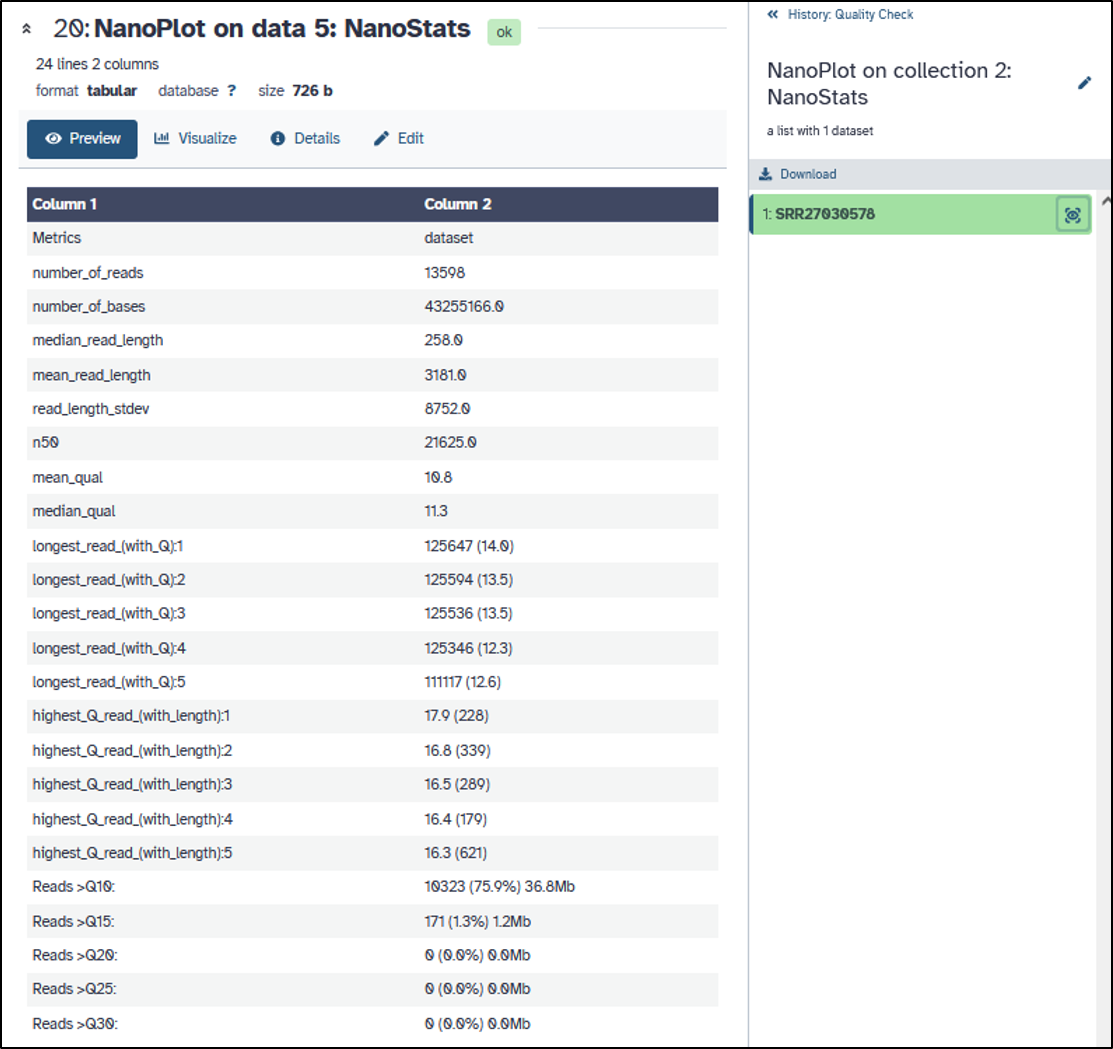The height and width of the screenshot is (1049, 1113).
Task: Select the value 17.9 (228)
Action: pyautogui.click(x=456, y=715)
